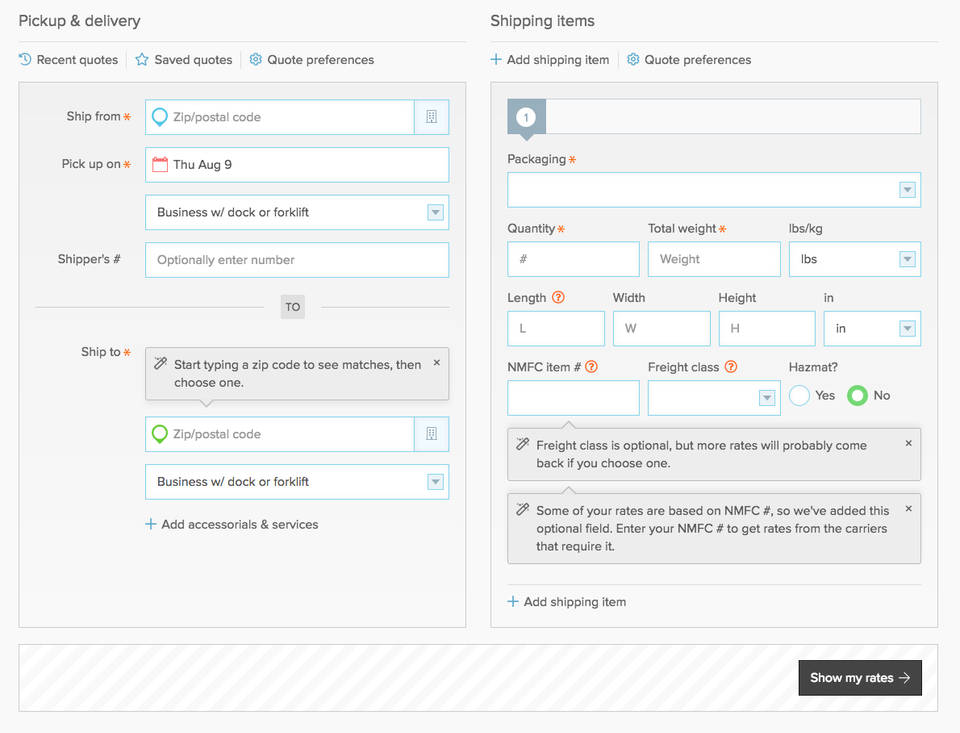This screenshot has height=733, width=960.
Task: Open Saved quotes
Action: 184,60
